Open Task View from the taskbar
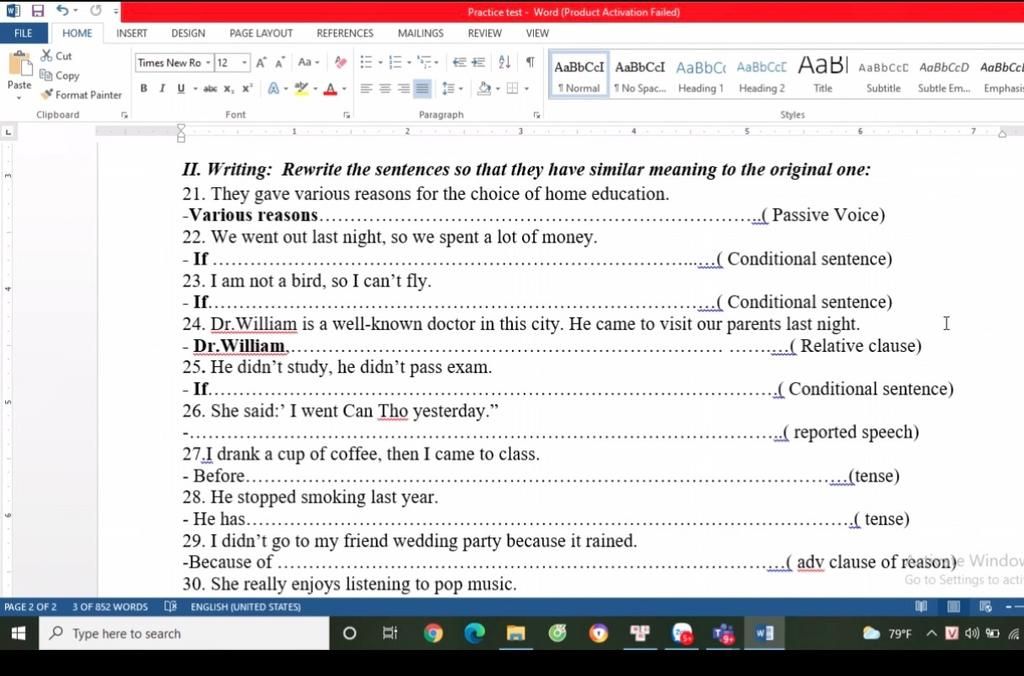The height and width of the screenshot is (676, 1024). point(390,633)
